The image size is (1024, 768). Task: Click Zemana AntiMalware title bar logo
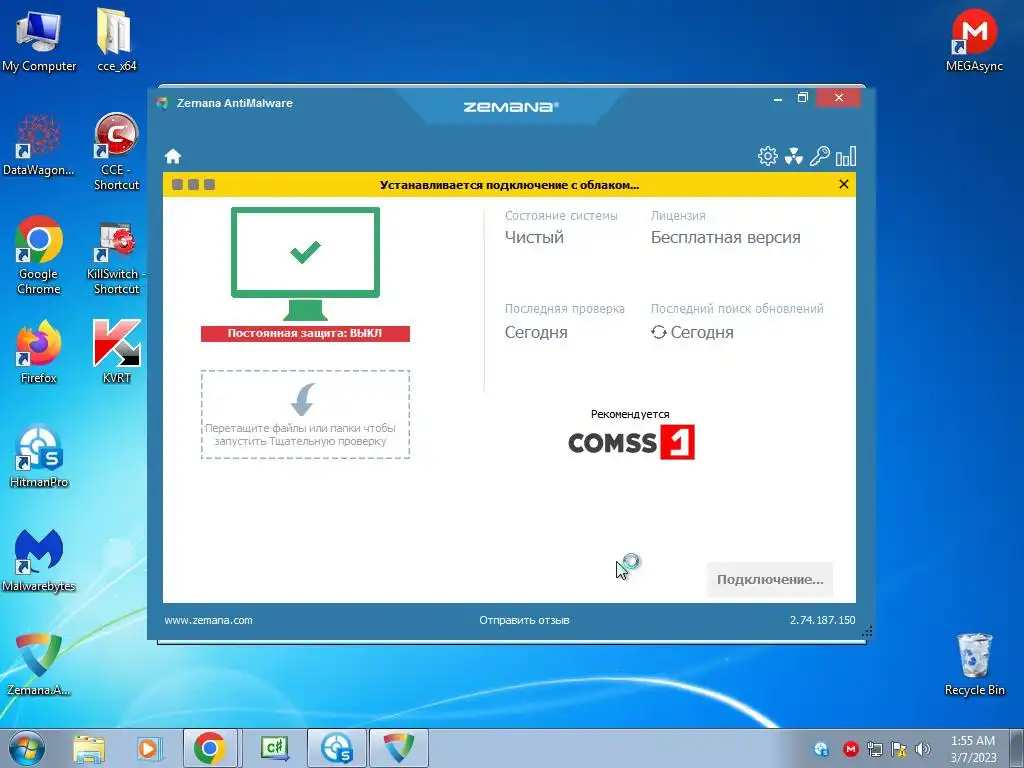click(162, 103)
